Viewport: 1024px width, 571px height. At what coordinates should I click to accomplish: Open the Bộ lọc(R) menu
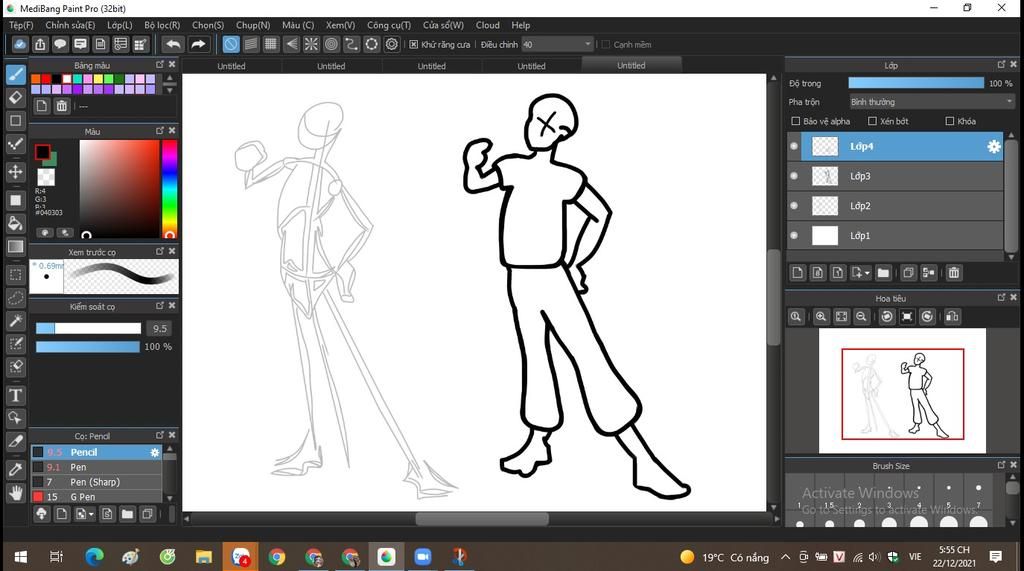coord(162,25)
